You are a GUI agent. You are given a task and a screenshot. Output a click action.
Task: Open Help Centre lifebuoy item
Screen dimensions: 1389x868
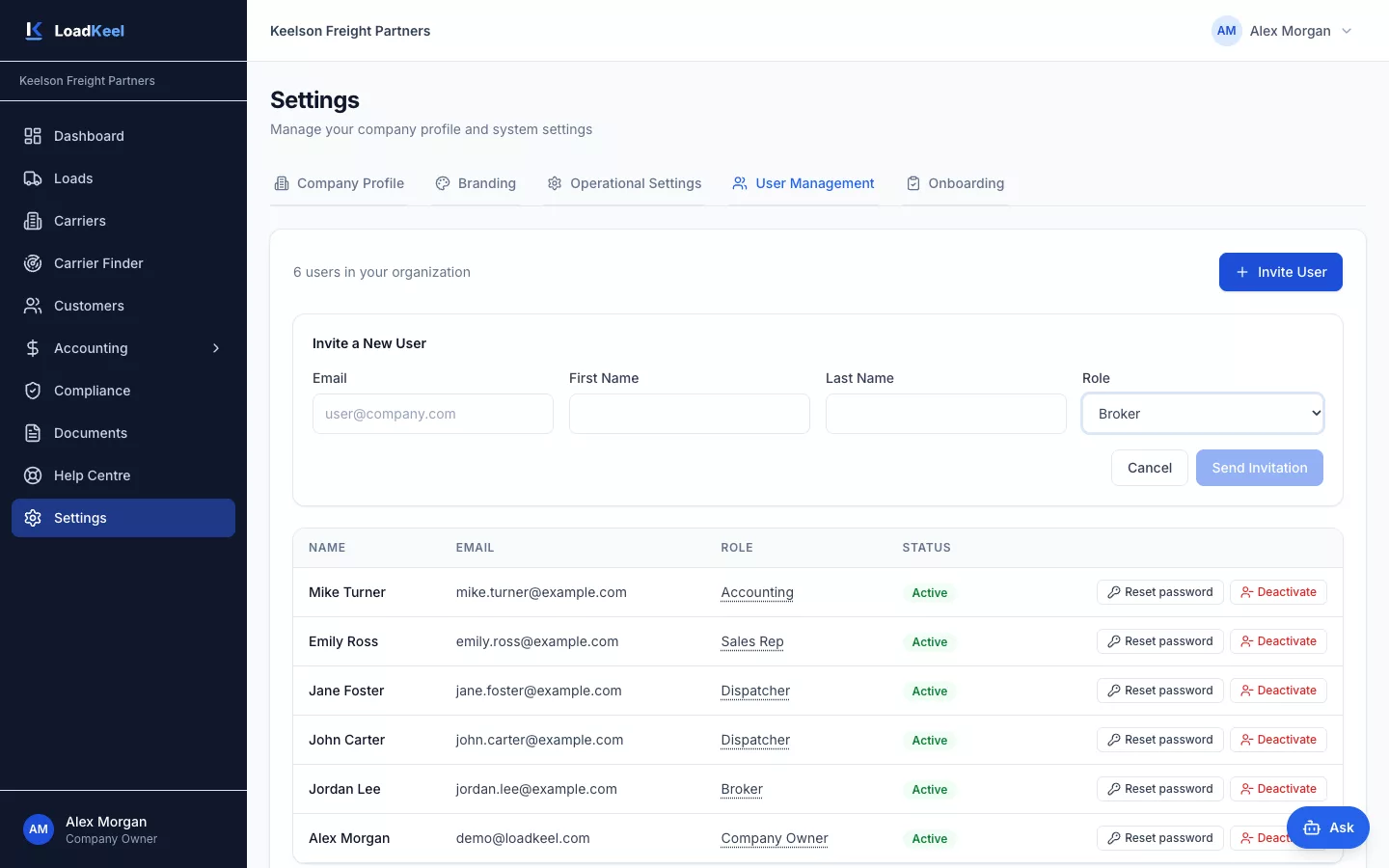click(x=123, y=475)
